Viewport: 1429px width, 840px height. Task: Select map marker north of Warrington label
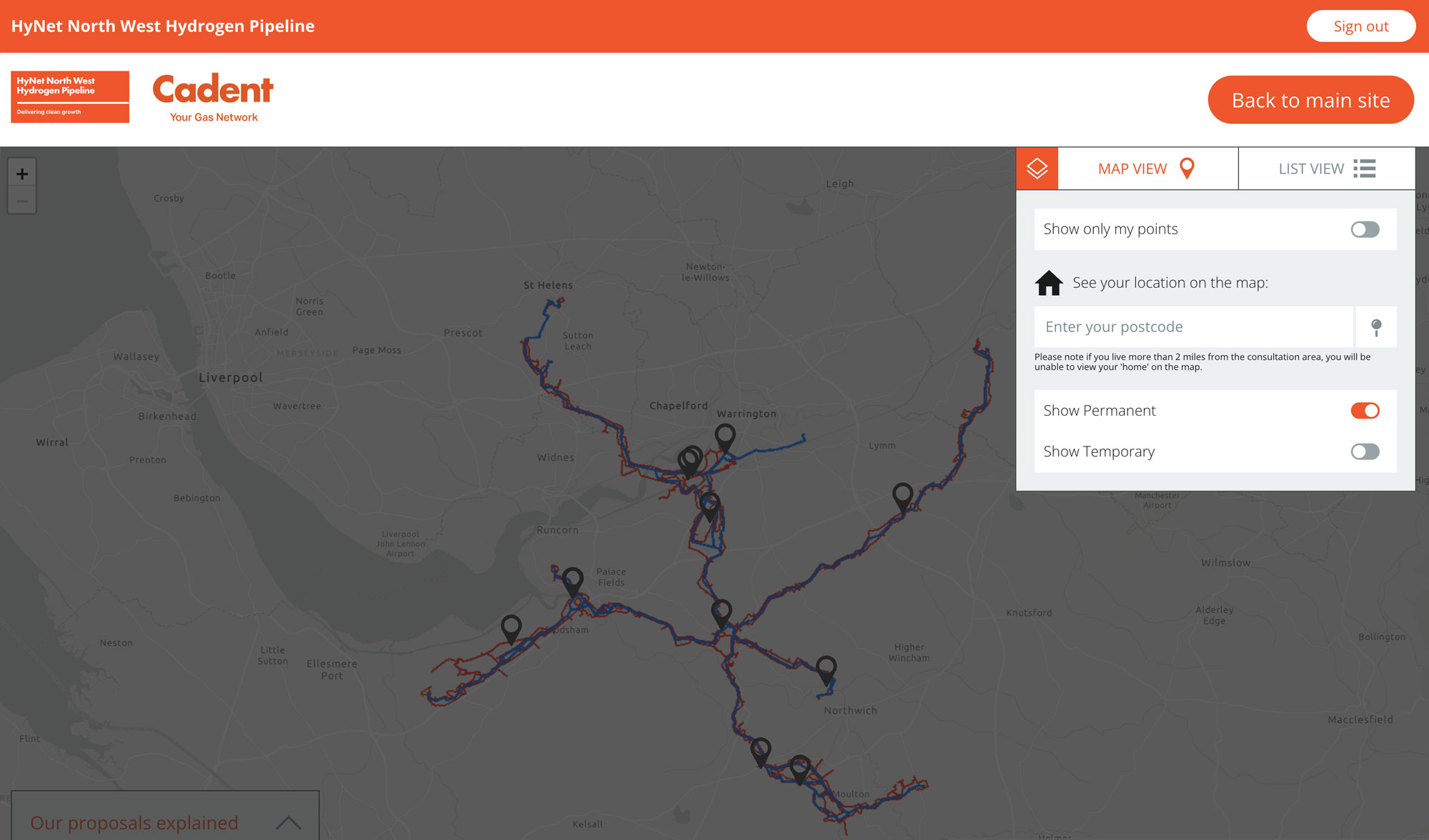click(725, 437)
